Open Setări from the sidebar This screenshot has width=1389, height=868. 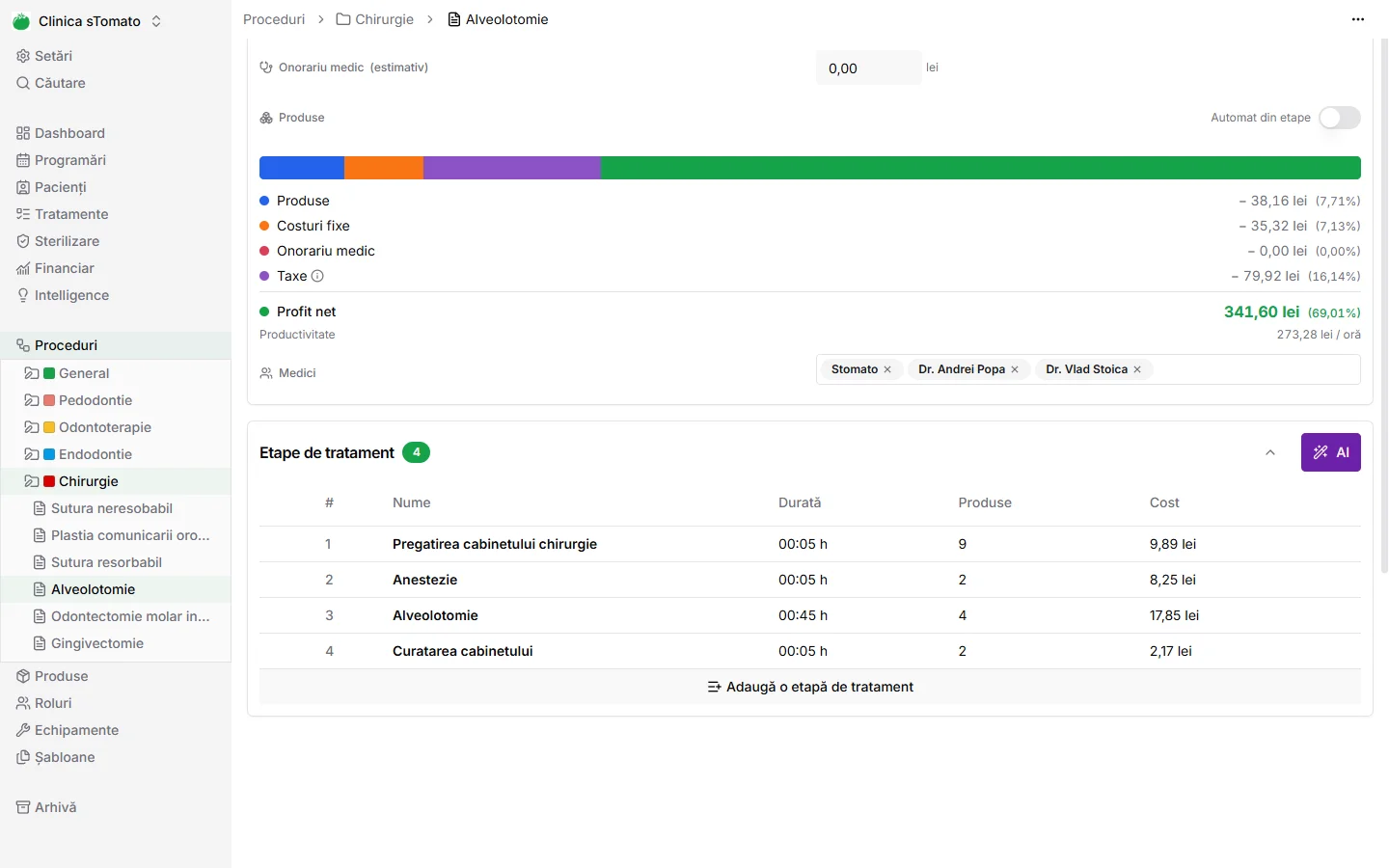click(44, 56)
